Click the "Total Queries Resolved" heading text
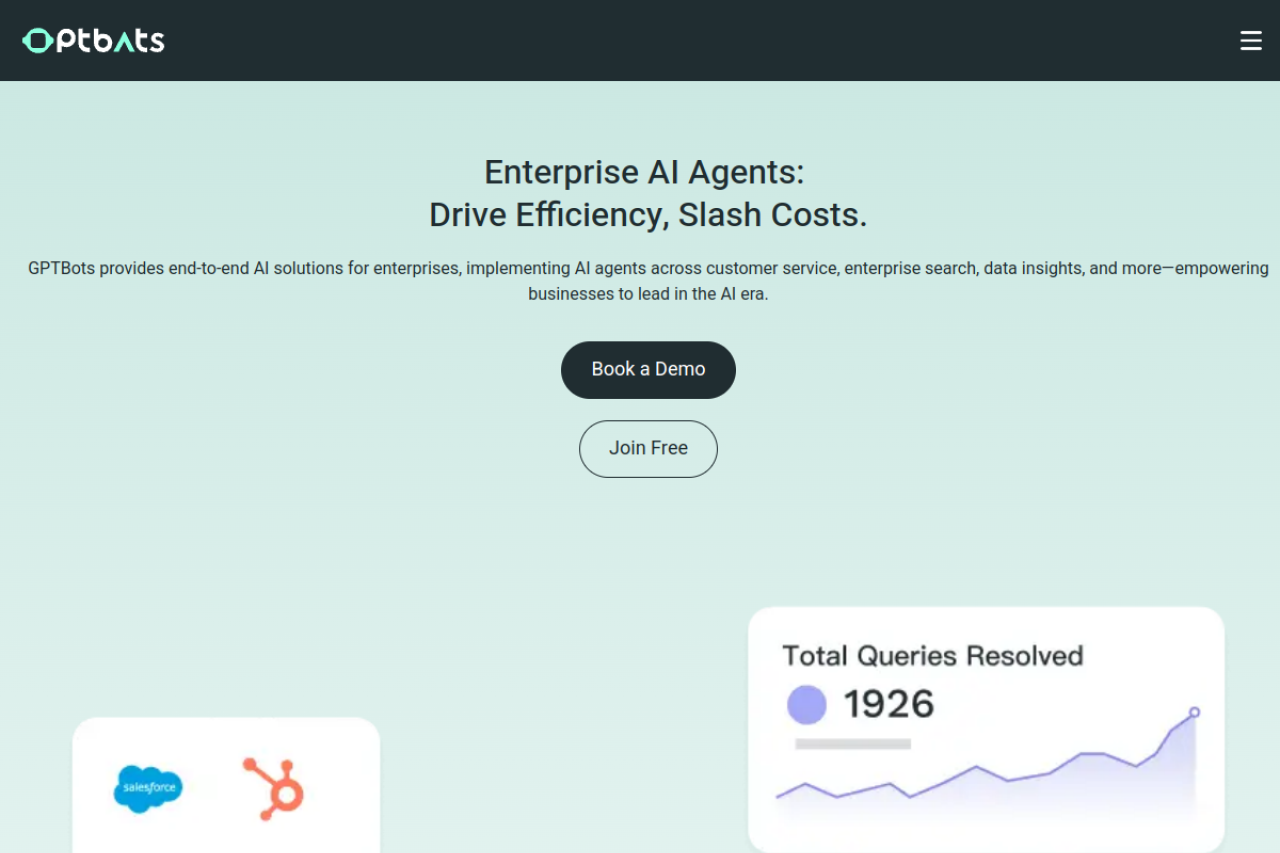 tap(933, 656)
